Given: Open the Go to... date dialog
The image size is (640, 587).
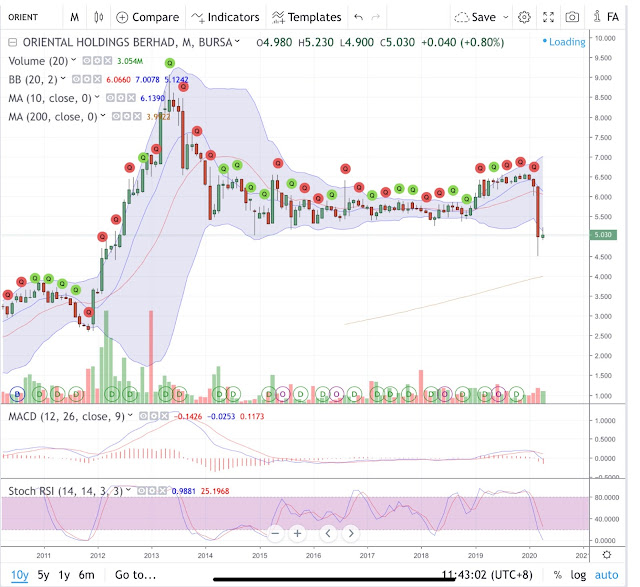Looking at the screenshot, I should [136, 575].
